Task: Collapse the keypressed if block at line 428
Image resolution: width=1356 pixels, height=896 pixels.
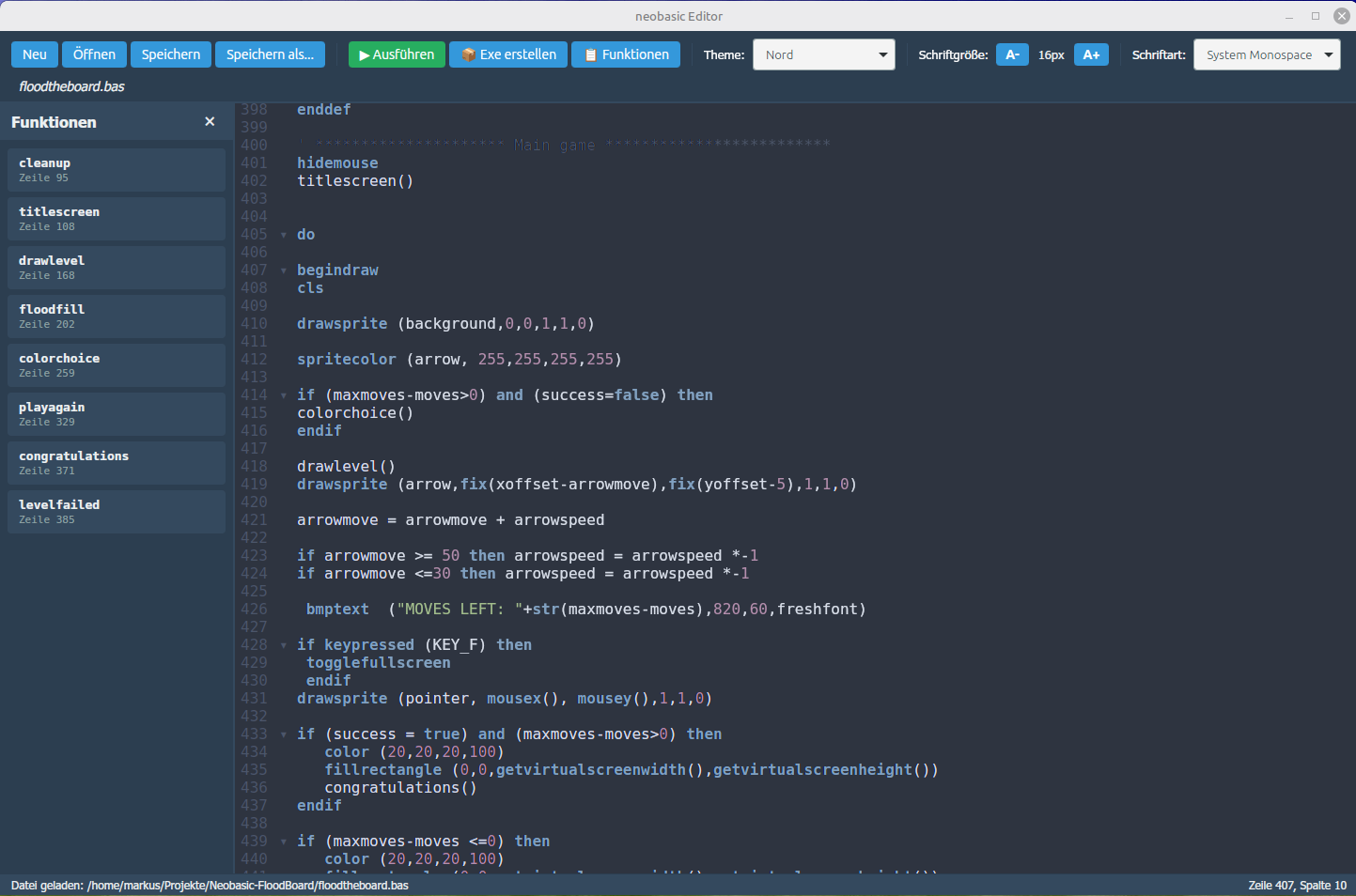Action: point(284,645)
